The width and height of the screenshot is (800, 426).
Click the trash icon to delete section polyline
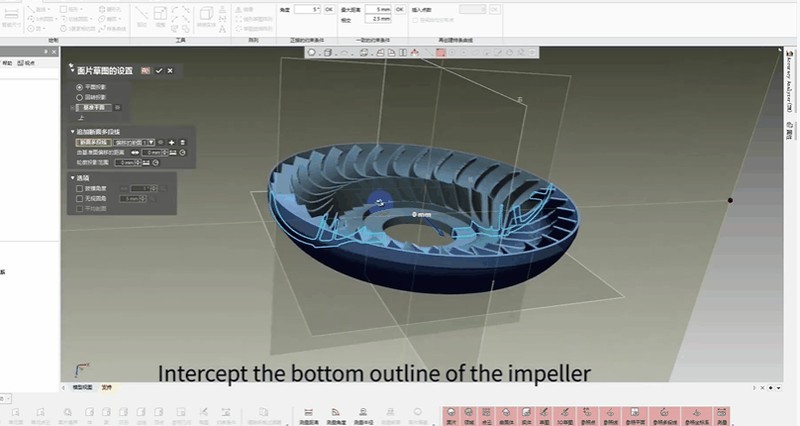tap(182, 143)
